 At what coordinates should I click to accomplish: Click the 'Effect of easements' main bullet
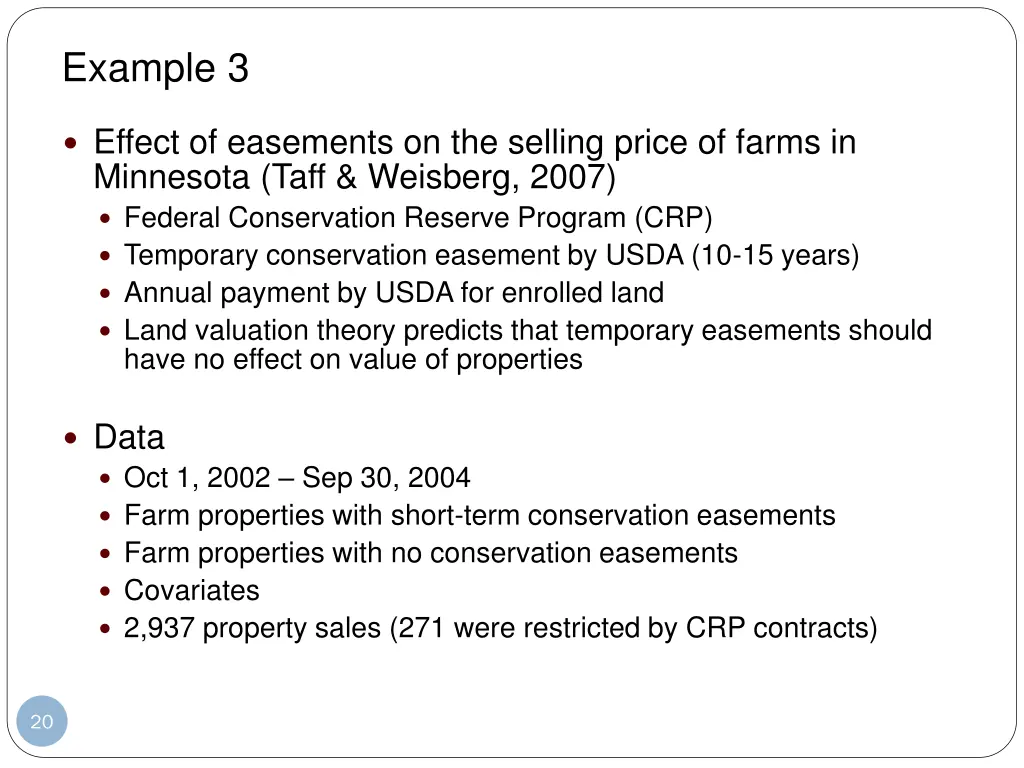pos(475,159)
